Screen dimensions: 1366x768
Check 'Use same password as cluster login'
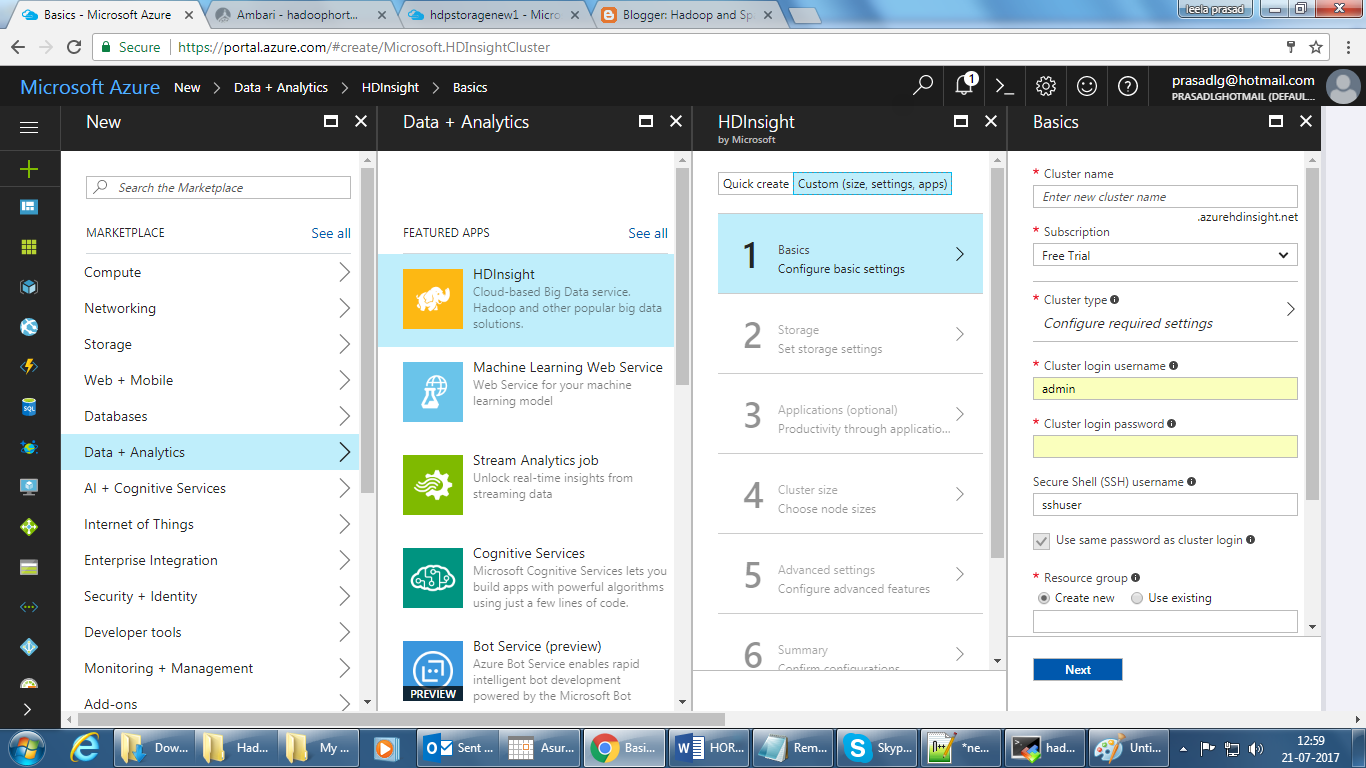(x=1043, y=541)
